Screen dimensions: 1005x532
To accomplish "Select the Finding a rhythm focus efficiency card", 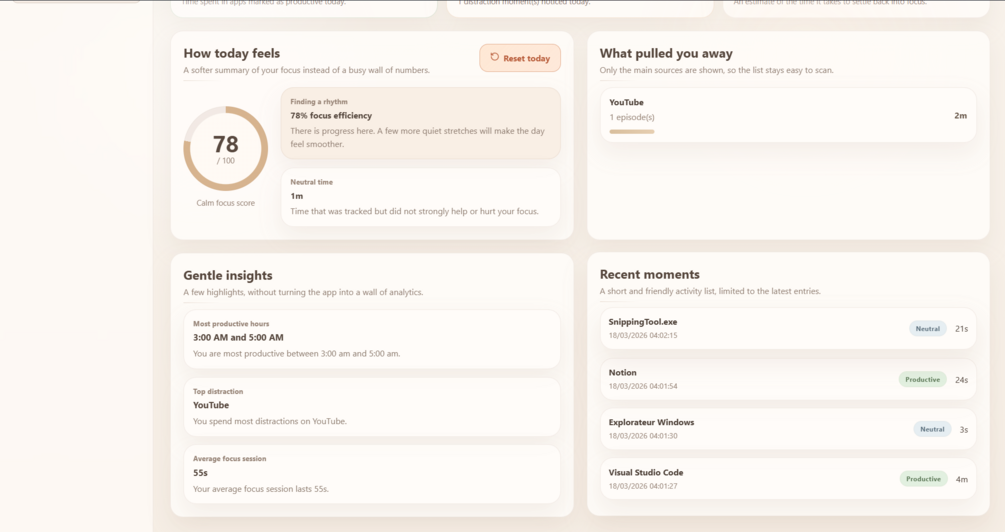I will click(x=420, y=123).
